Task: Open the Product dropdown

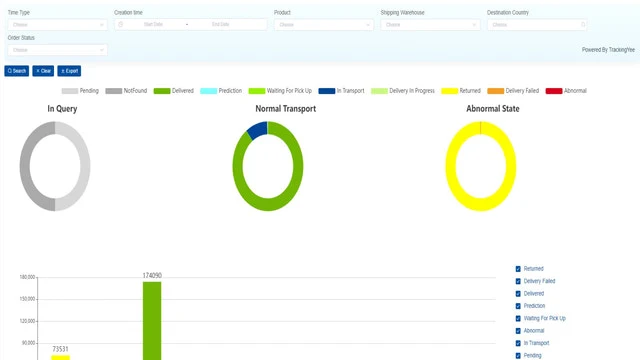Action: pyautogui.click(x=324, y=25)
